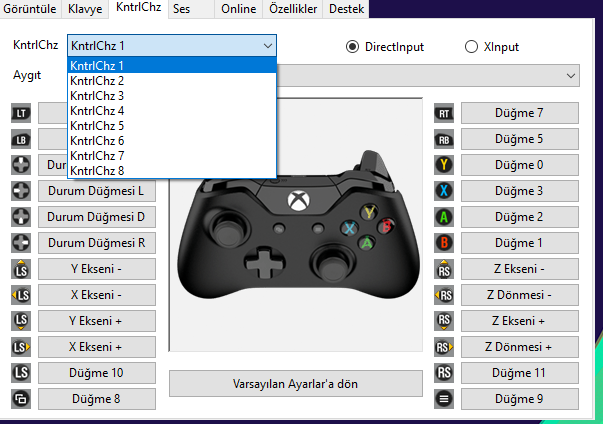The image size is (603, 424).
Task: Click the Düğme 10 mapping button
Action: coord(97,373)
